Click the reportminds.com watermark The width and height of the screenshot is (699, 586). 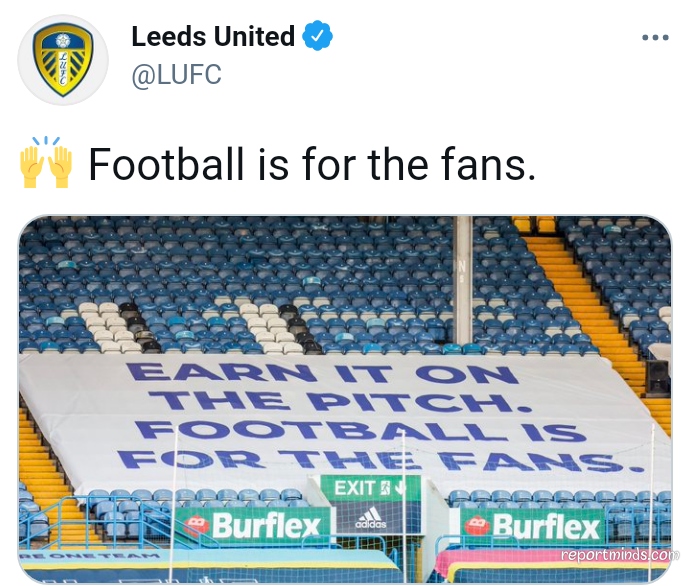[x=620, y=555]
